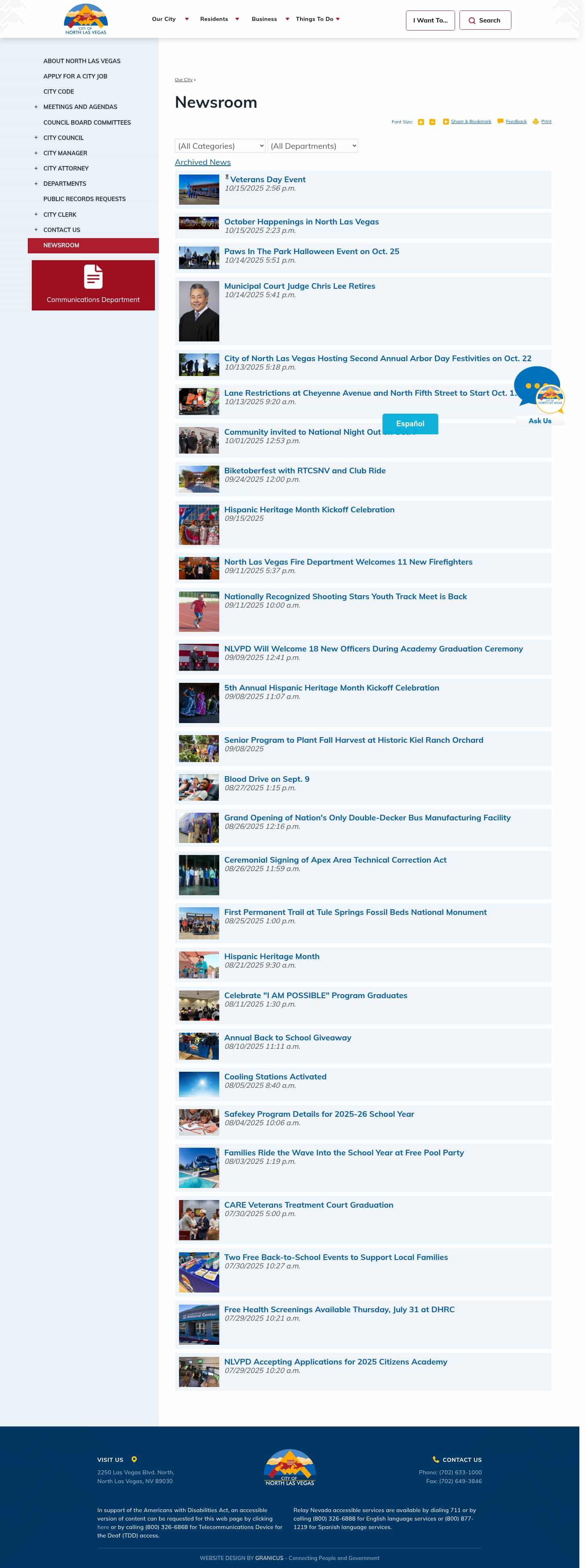Image resolution: width=585 pixels, height=1568 pixels.
Task: Click the Communications Department document icon
Action: click(93, 277)
